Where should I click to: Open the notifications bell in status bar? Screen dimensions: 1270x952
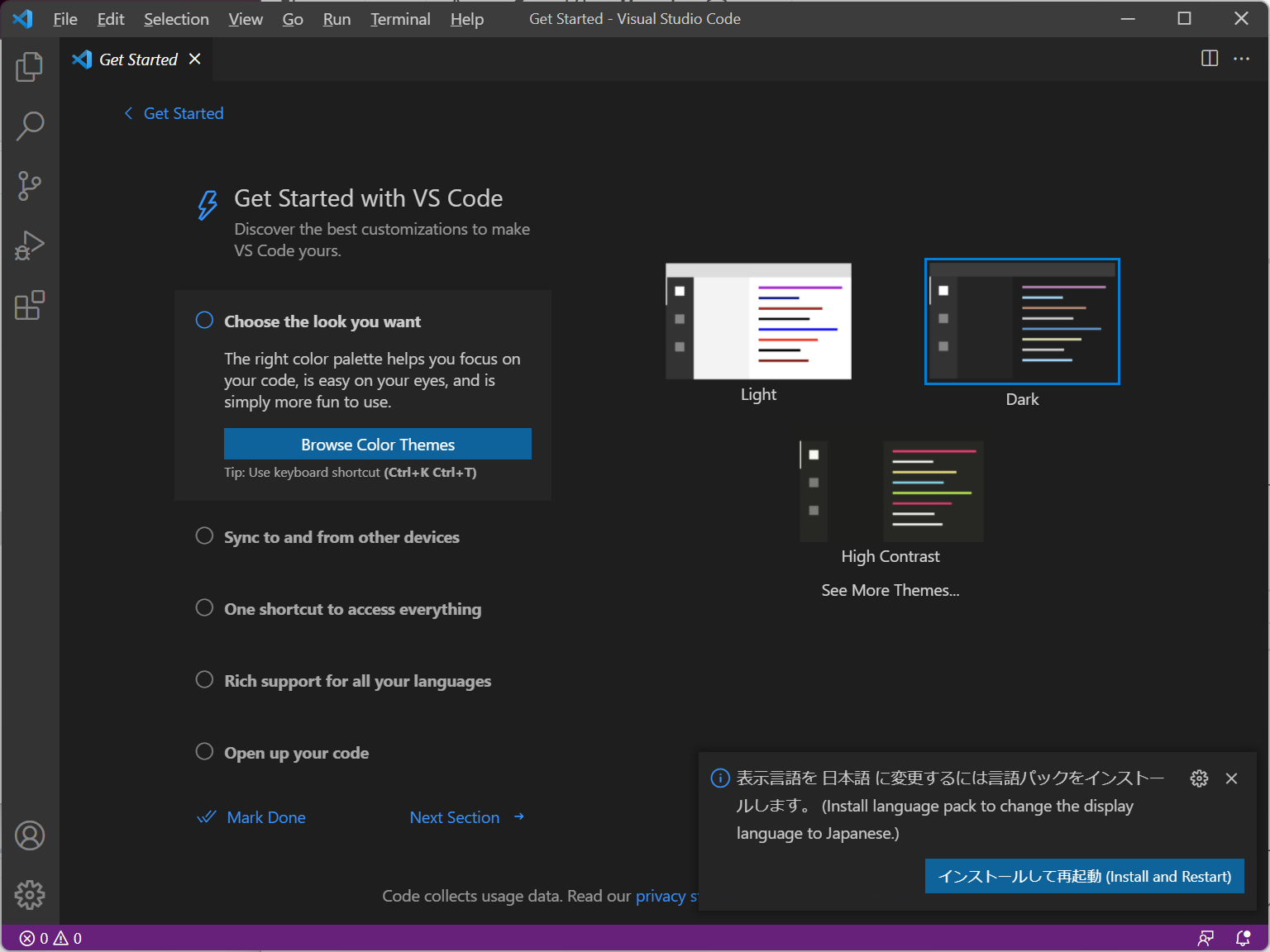pos(1243,938)
